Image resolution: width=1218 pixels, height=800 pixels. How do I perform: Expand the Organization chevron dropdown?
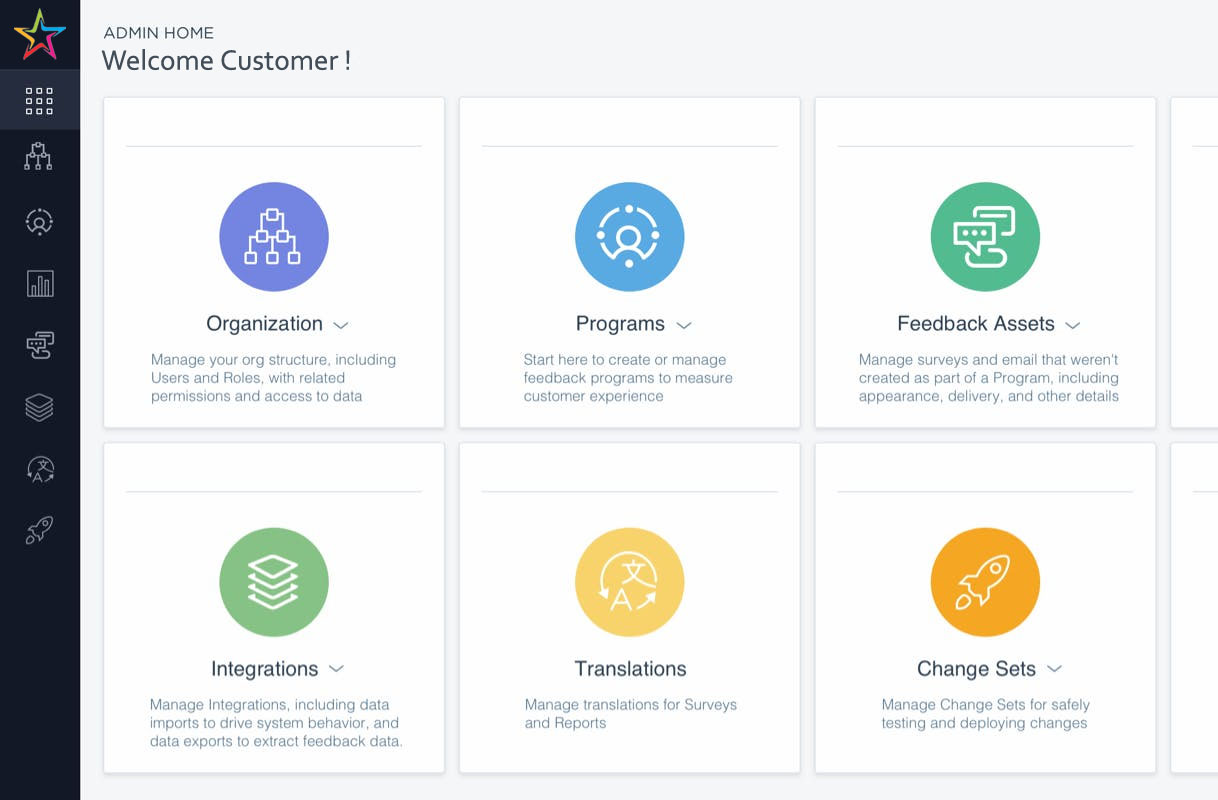coord(341,325)
